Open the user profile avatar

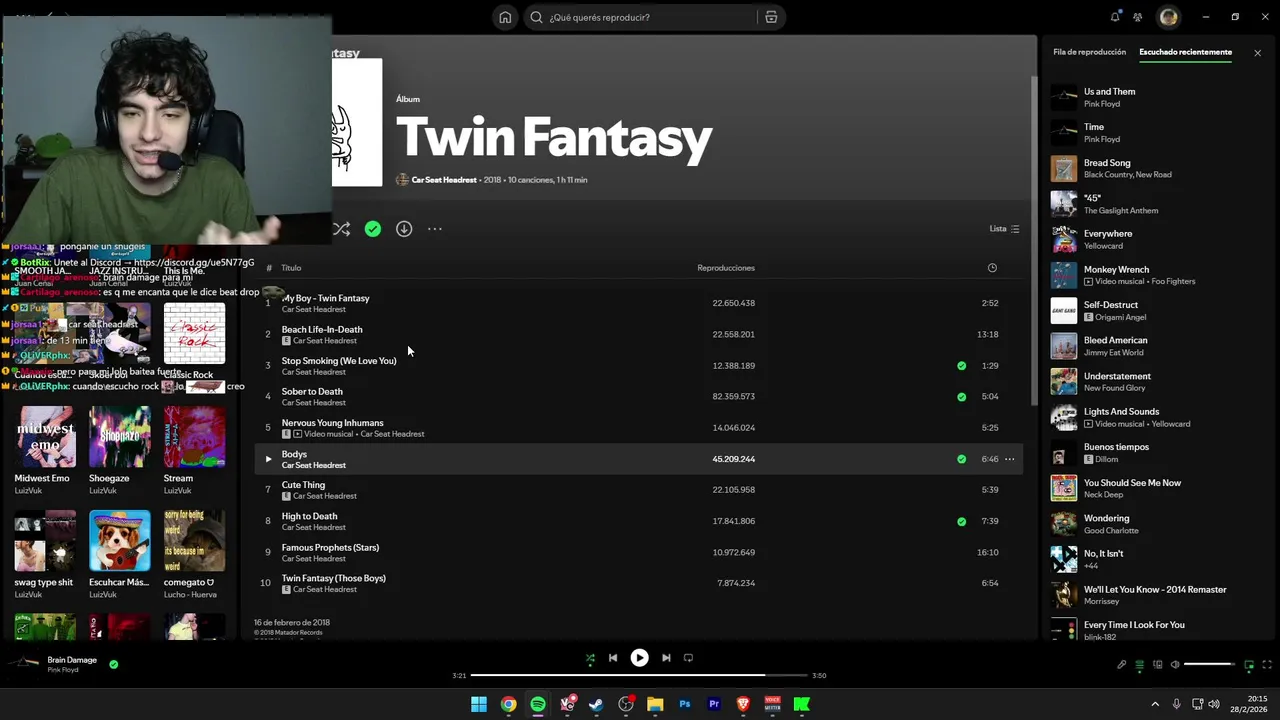(1168, 17)
